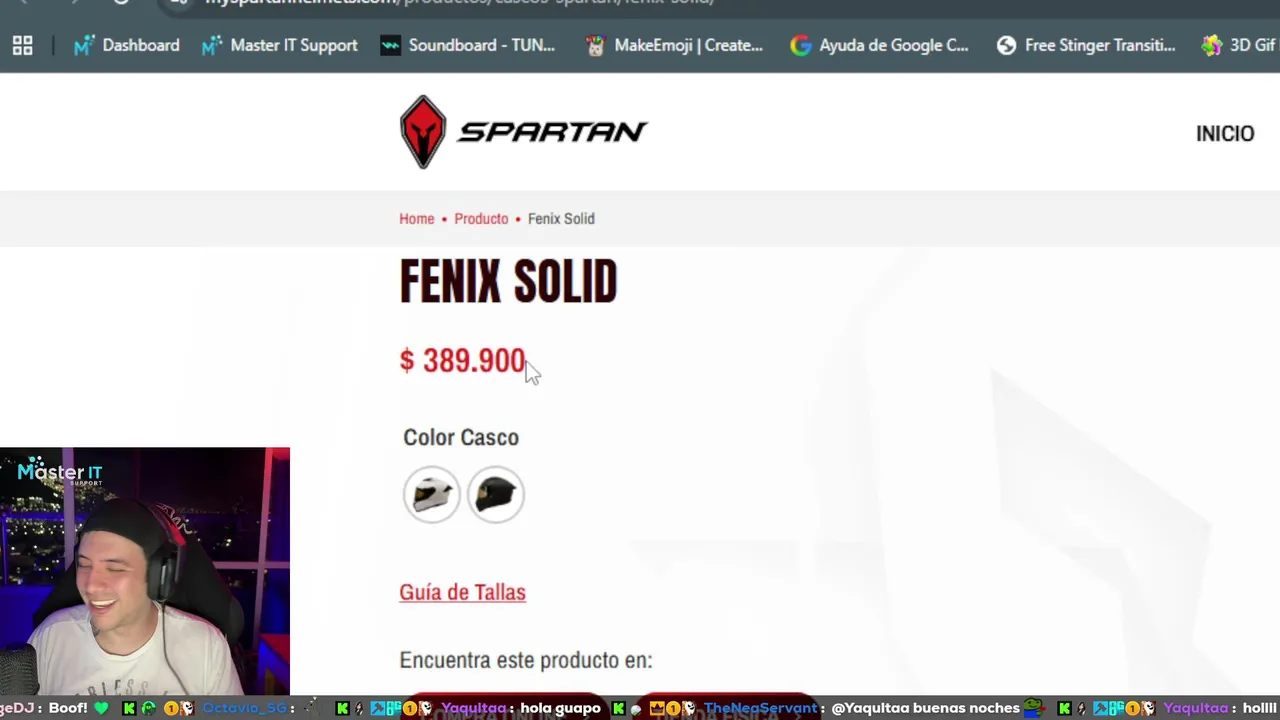
Task: Open the Free Stinger Transitions bookmark
Action: [1086, 45]
